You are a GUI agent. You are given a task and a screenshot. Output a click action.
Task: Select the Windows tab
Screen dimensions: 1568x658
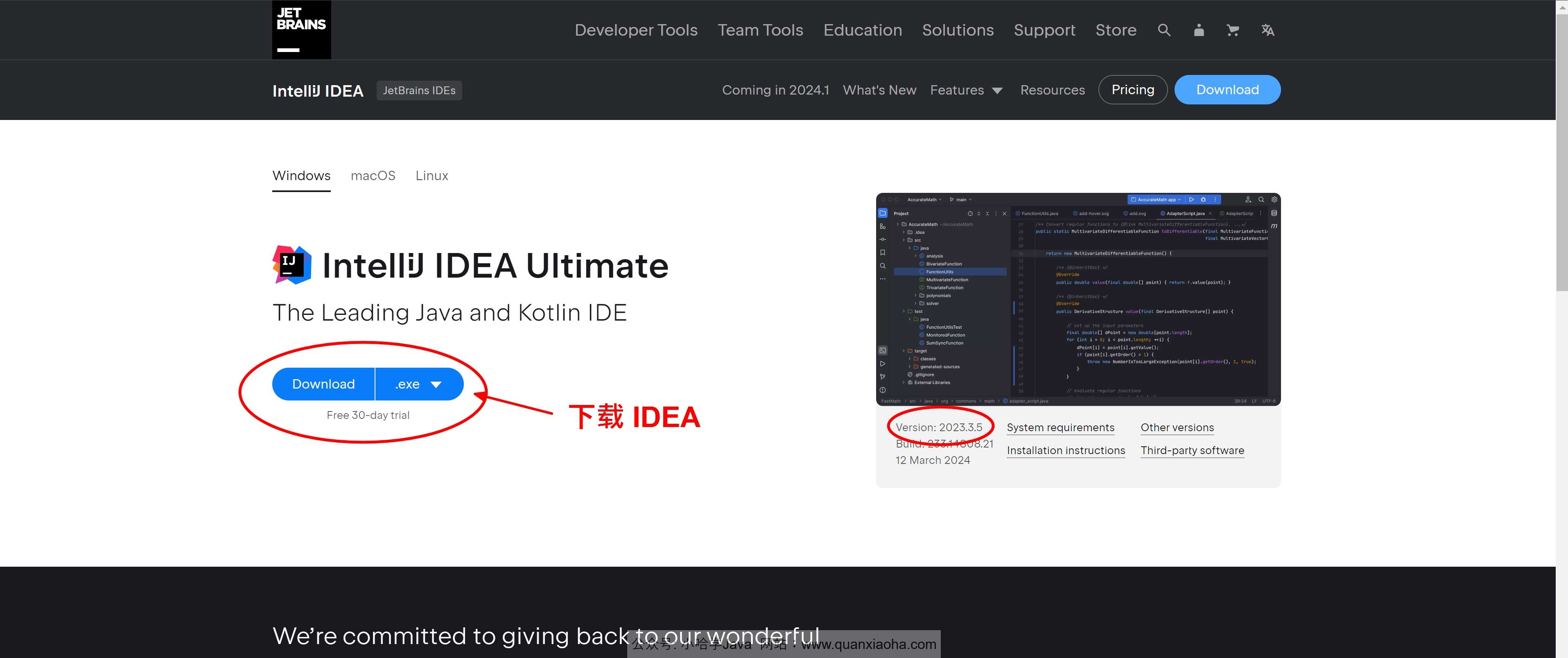click(301, 176)
